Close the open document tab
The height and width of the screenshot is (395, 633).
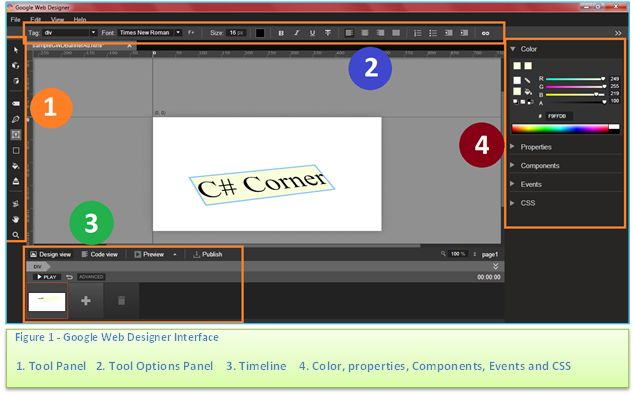130,46
